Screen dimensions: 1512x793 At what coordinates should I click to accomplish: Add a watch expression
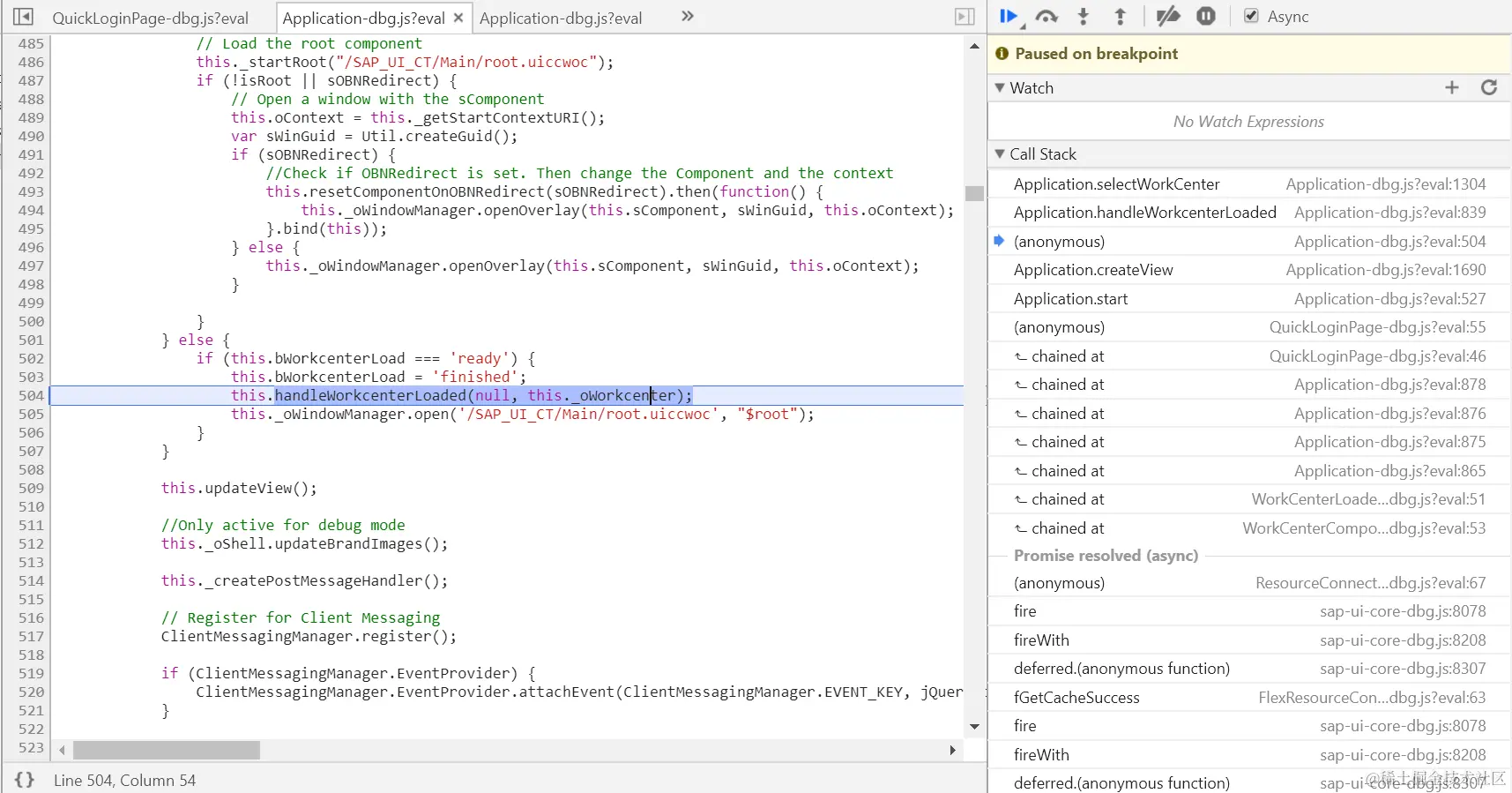(1452, 87)
